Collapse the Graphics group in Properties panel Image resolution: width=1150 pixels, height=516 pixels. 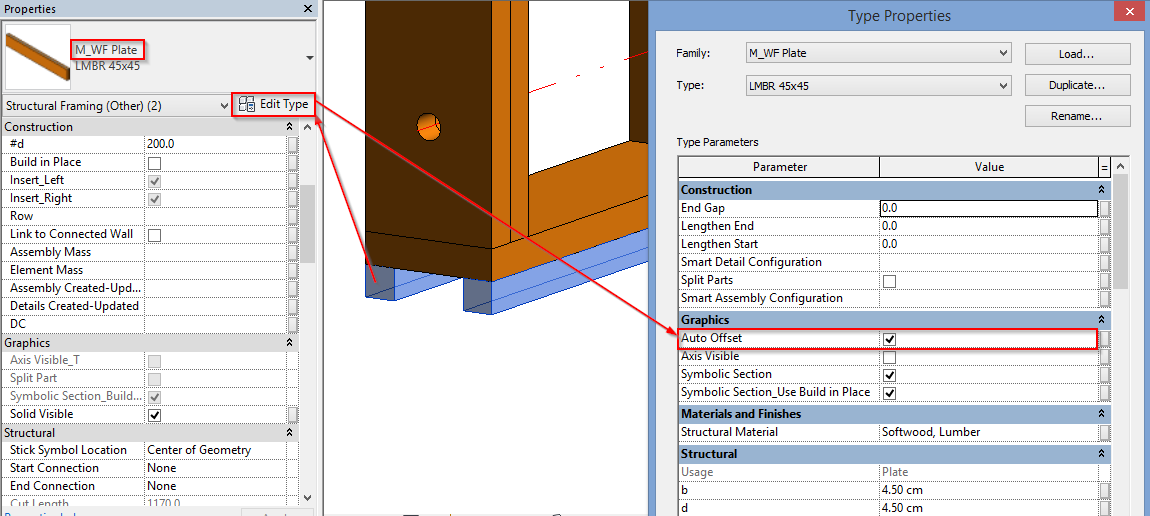pyautogui.click(x=289, y=343)
